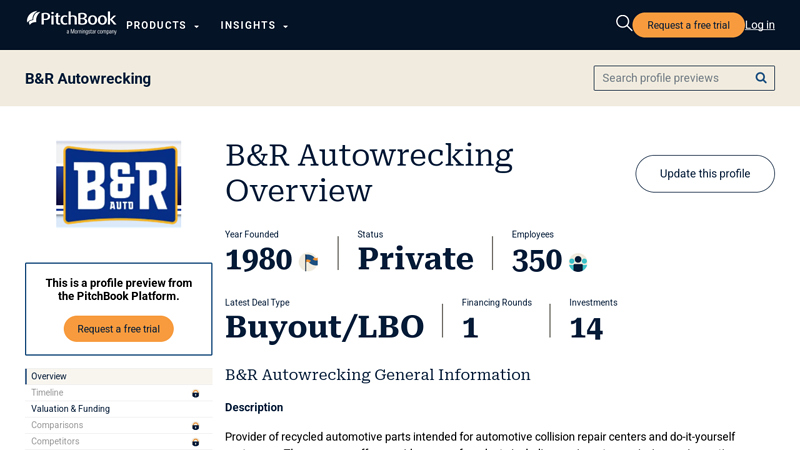Viewport: 800px width, 450px height.
Task: Click the PitchBook logo
Action: 71,23
